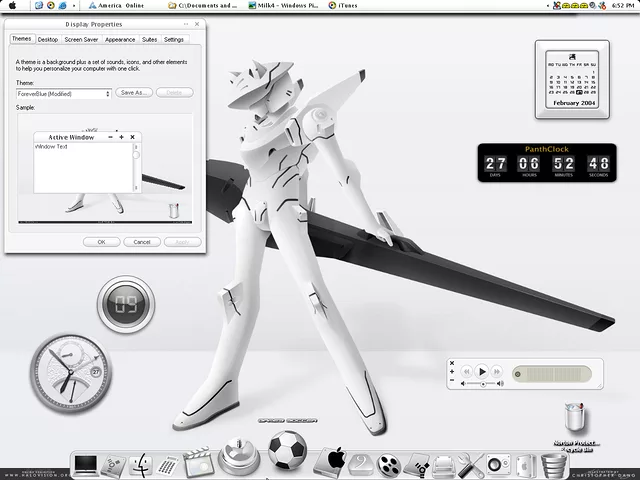Expand the Theme dropdown list
Screen dimensions: 640x480
(x=108, y=93)
